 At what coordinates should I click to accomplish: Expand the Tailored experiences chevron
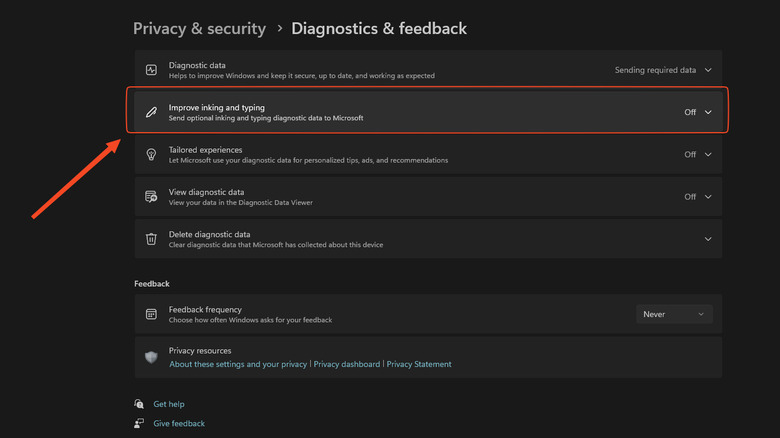pos(708,155)
